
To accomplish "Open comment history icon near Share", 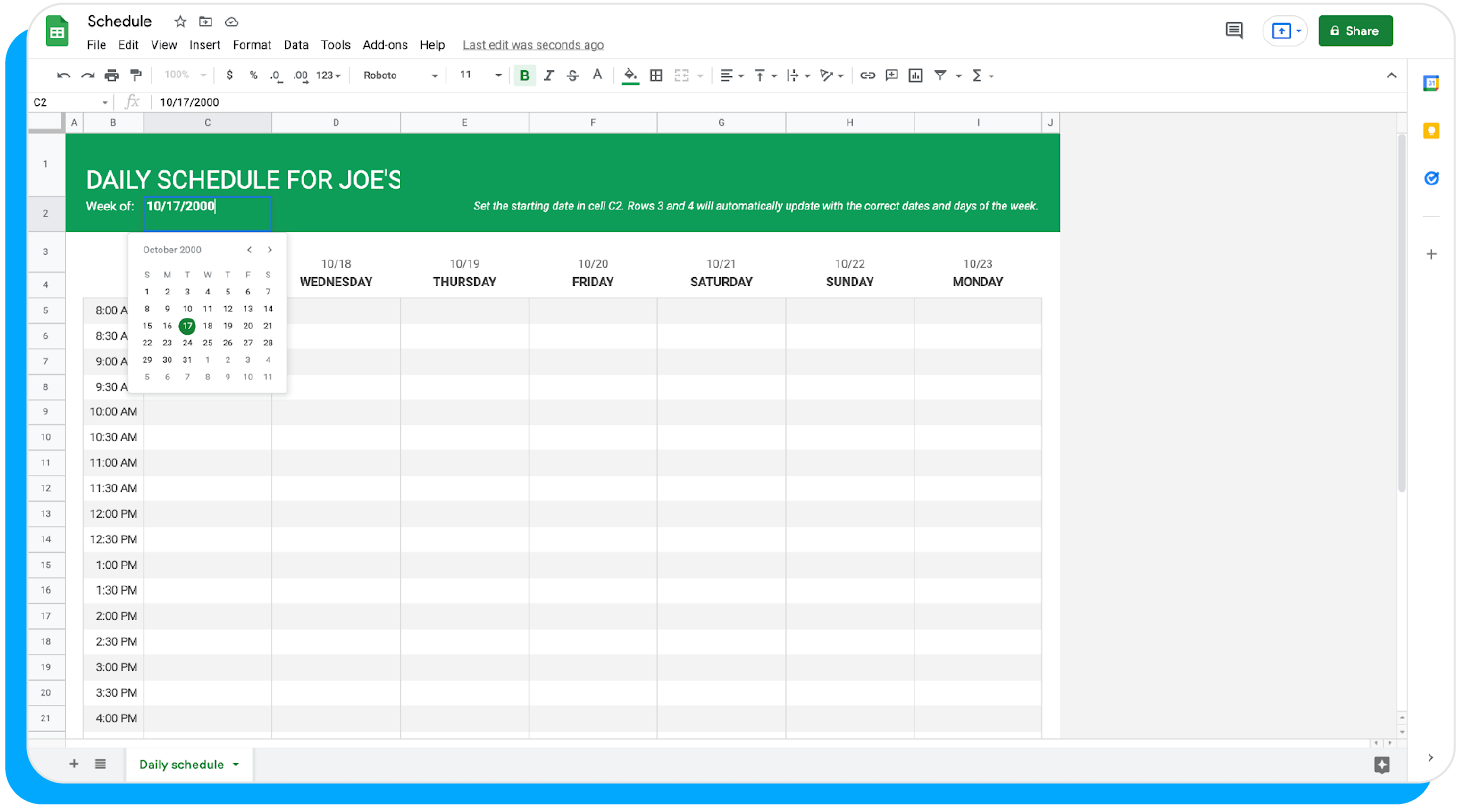I will pos(1234,31).
